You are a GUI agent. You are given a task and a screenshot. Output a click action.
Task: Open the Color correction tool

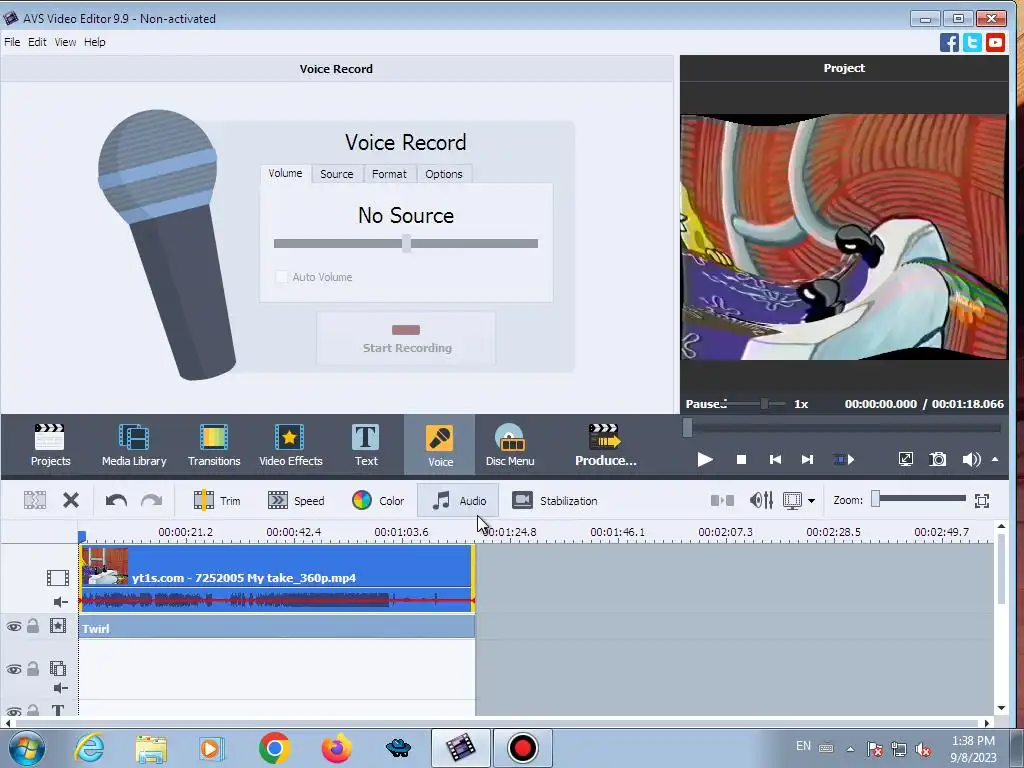[x=377, y=500]
